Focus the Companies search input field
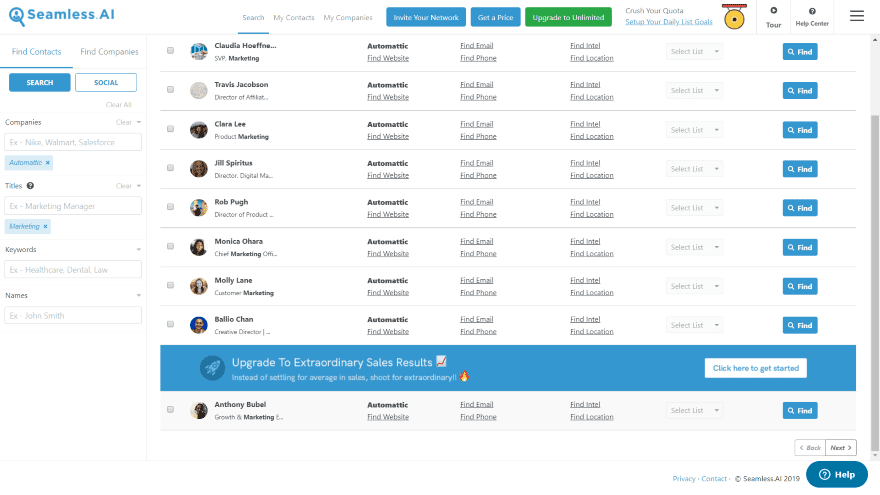The height and width of the screenshot is (495, 880). coord(73,143)
